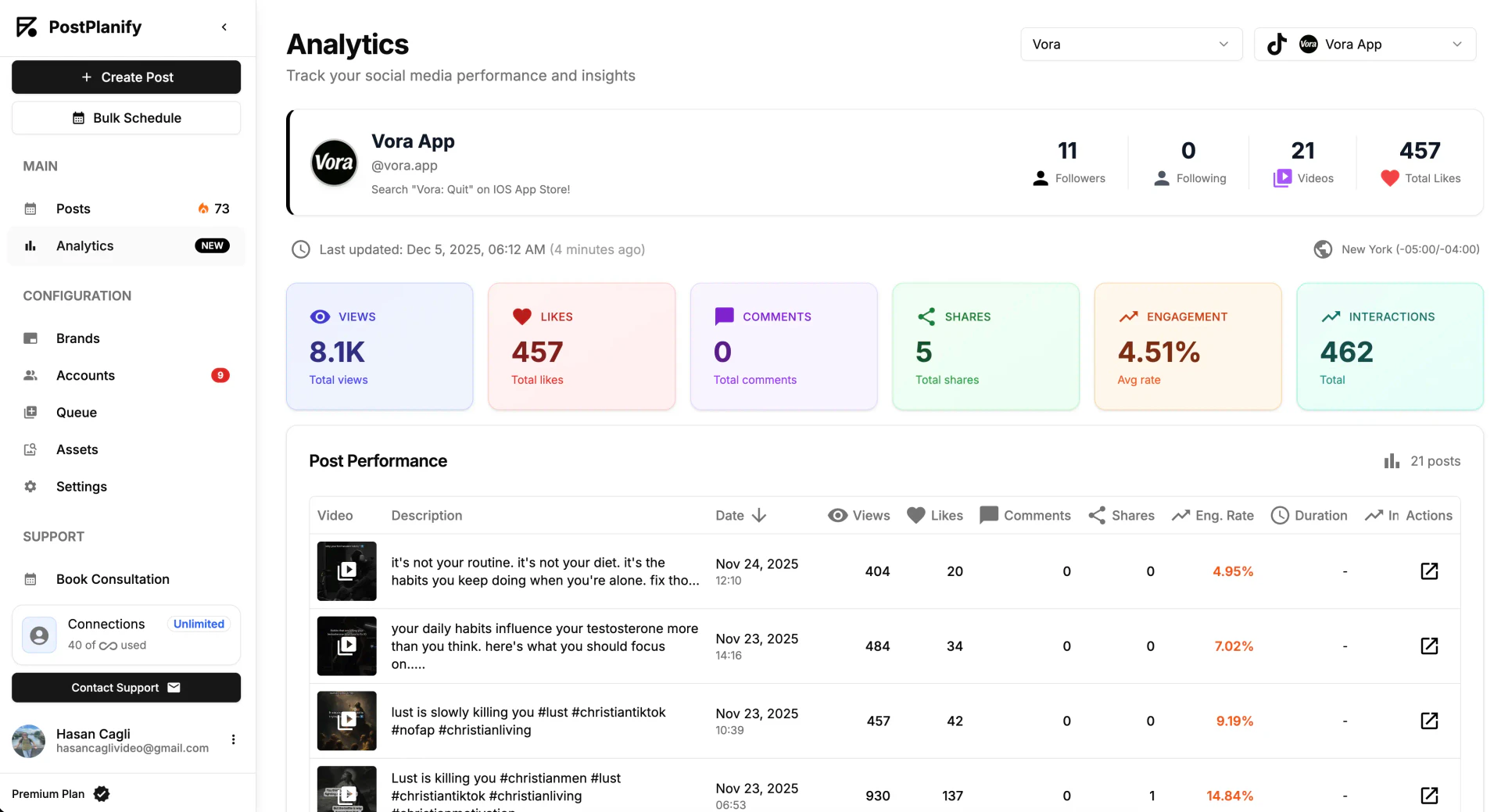Open the Analytics sidebar section
This screenshot has width=1501, height=812.
[84, 245]
